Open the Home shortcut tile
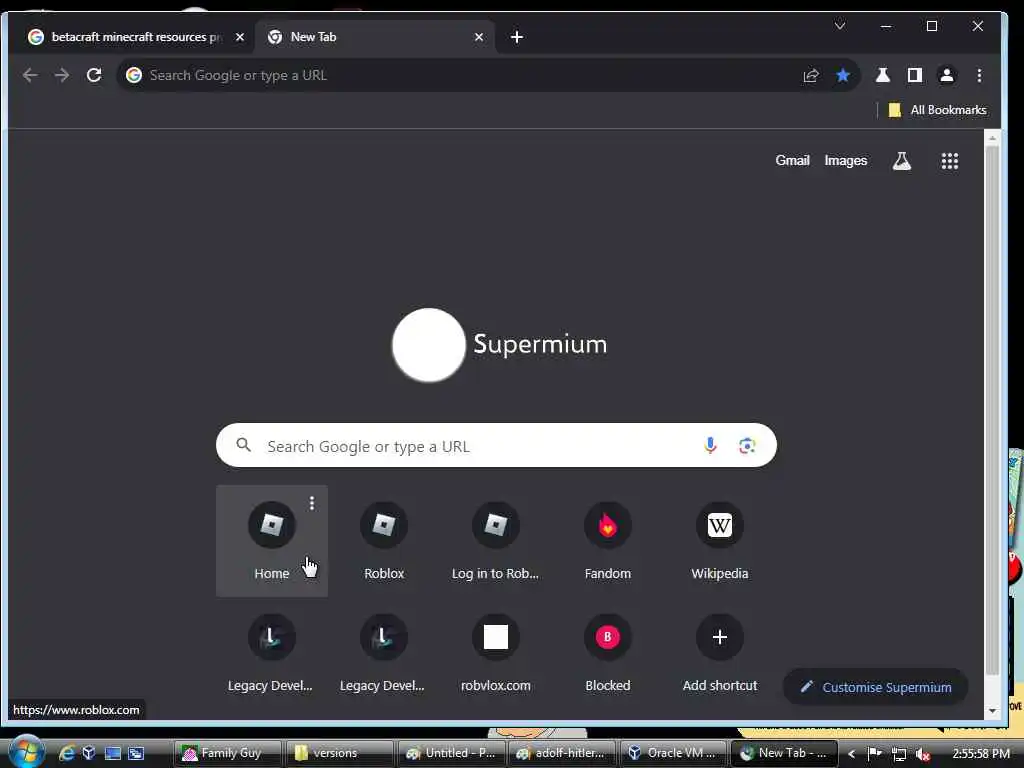Screen dimensions: 1024x768 pos(272,541)
